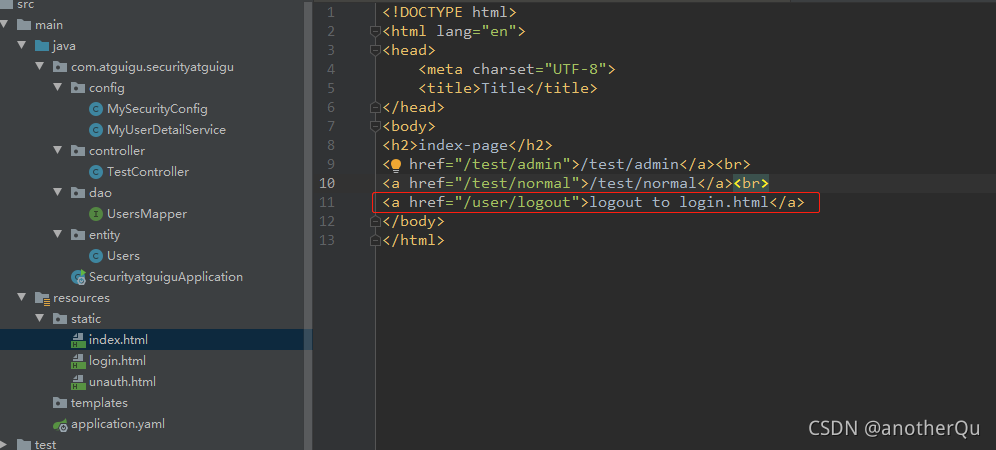Select SecurityatguiguApplication in the tree

coord(166,277)
